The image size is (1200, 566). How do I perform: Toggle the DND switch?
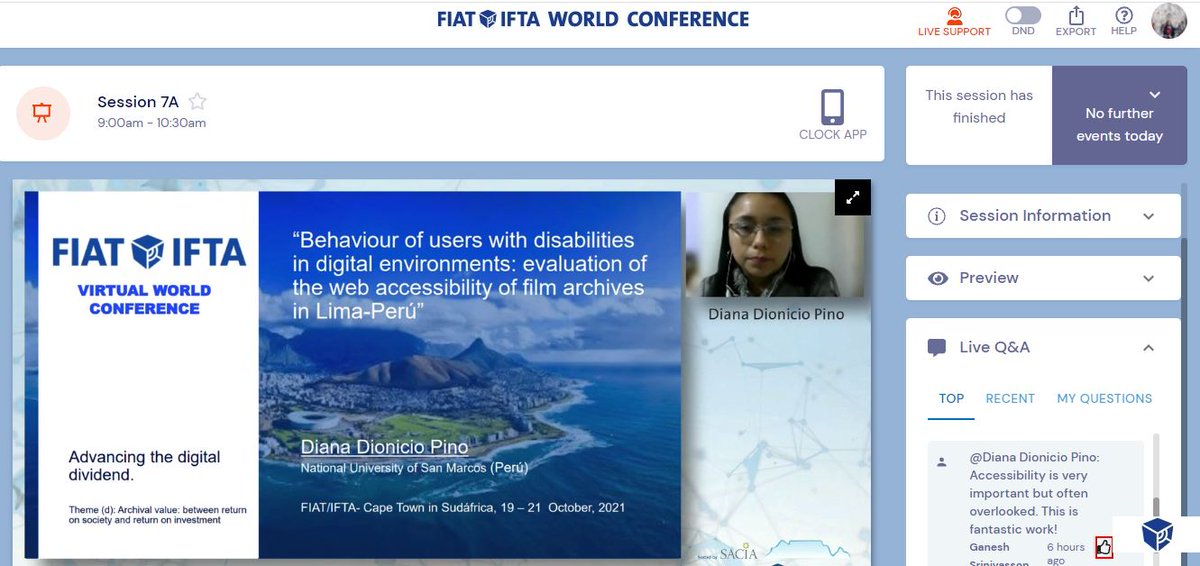coord(1023,15)
